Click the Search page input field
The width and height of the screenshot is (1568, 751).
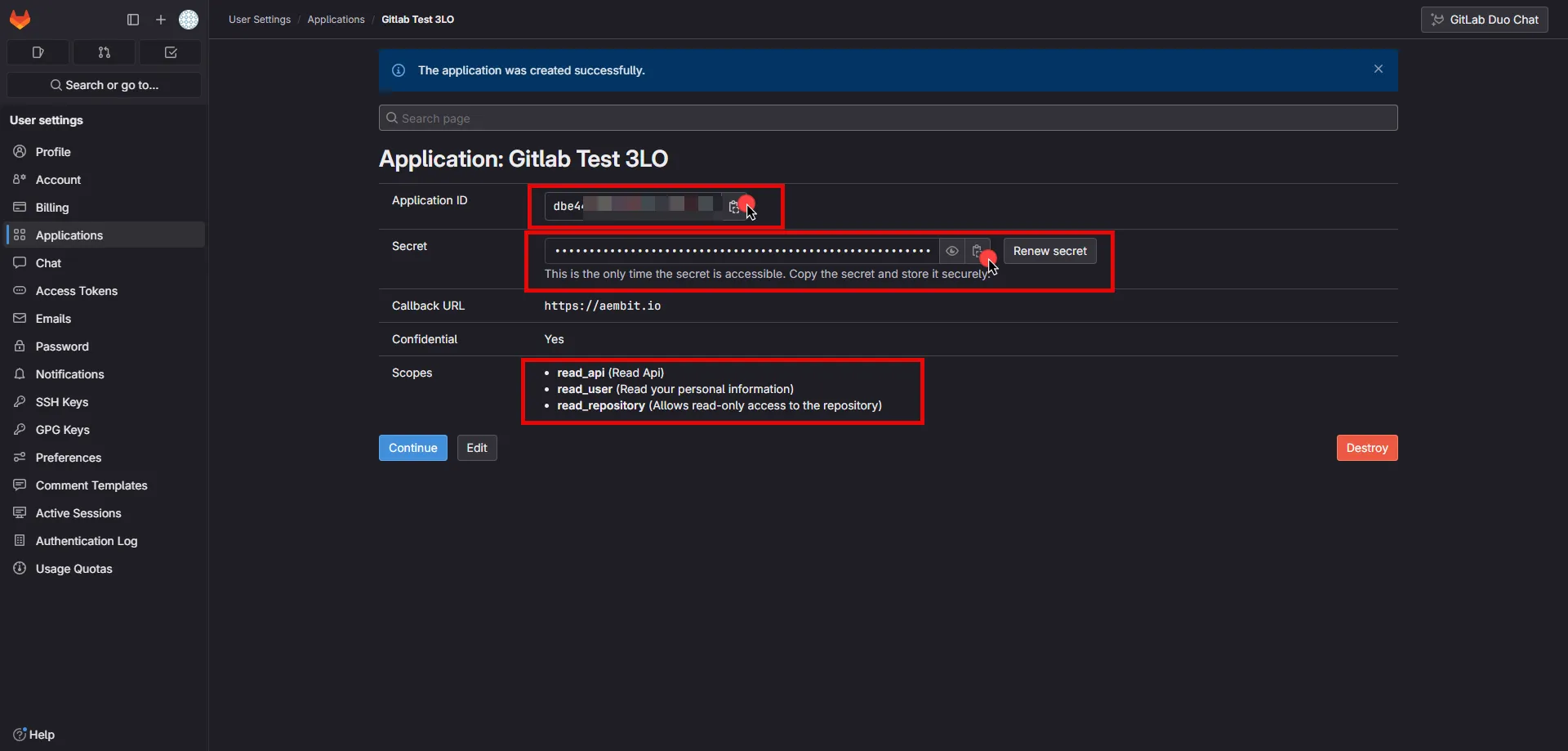[x=888, y=118]
